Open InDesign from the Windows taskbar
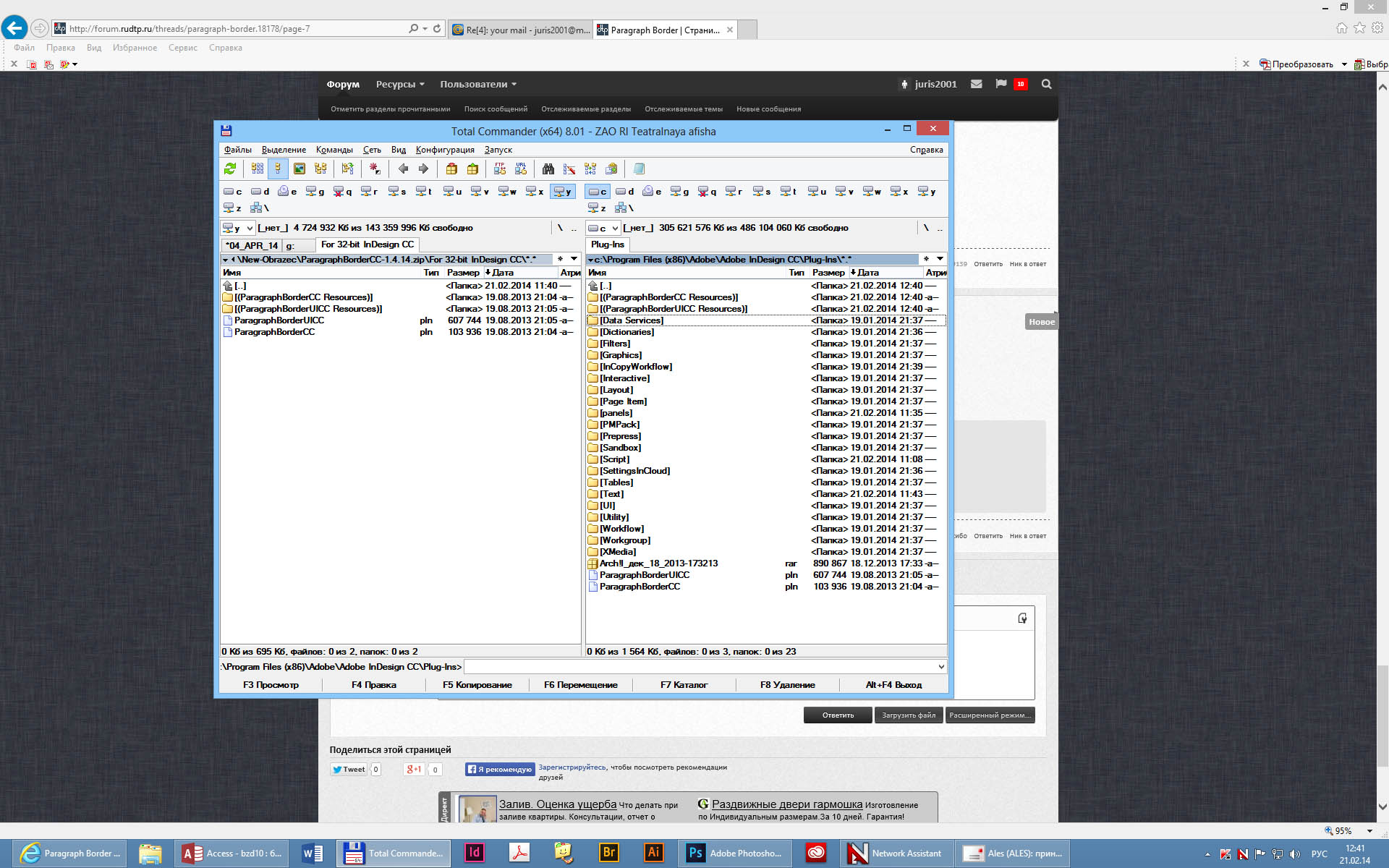1389x868 pixels. (474, 853)
